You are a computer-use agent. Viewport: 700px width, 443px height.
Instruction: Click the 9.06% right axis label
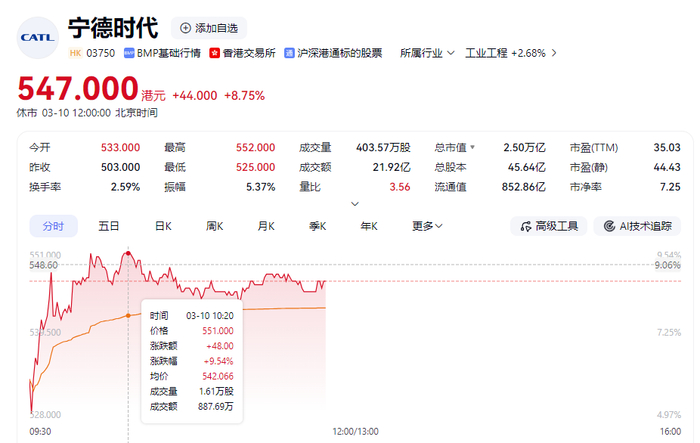pos(668,265)
